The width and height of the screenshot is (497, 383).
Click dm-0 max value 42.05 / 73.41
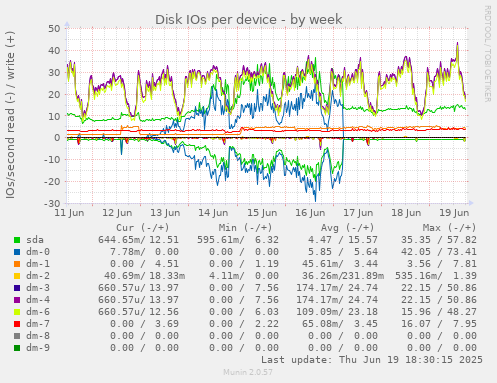click(439, 252)
